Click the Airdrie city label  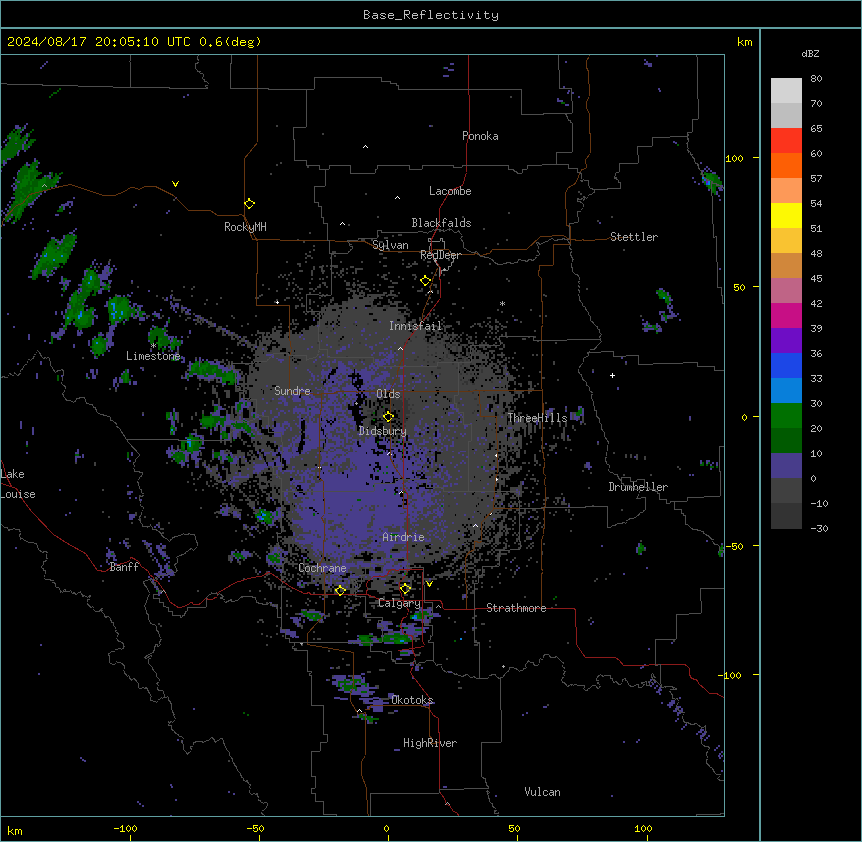pyautogui.click(x=403, y=537)
